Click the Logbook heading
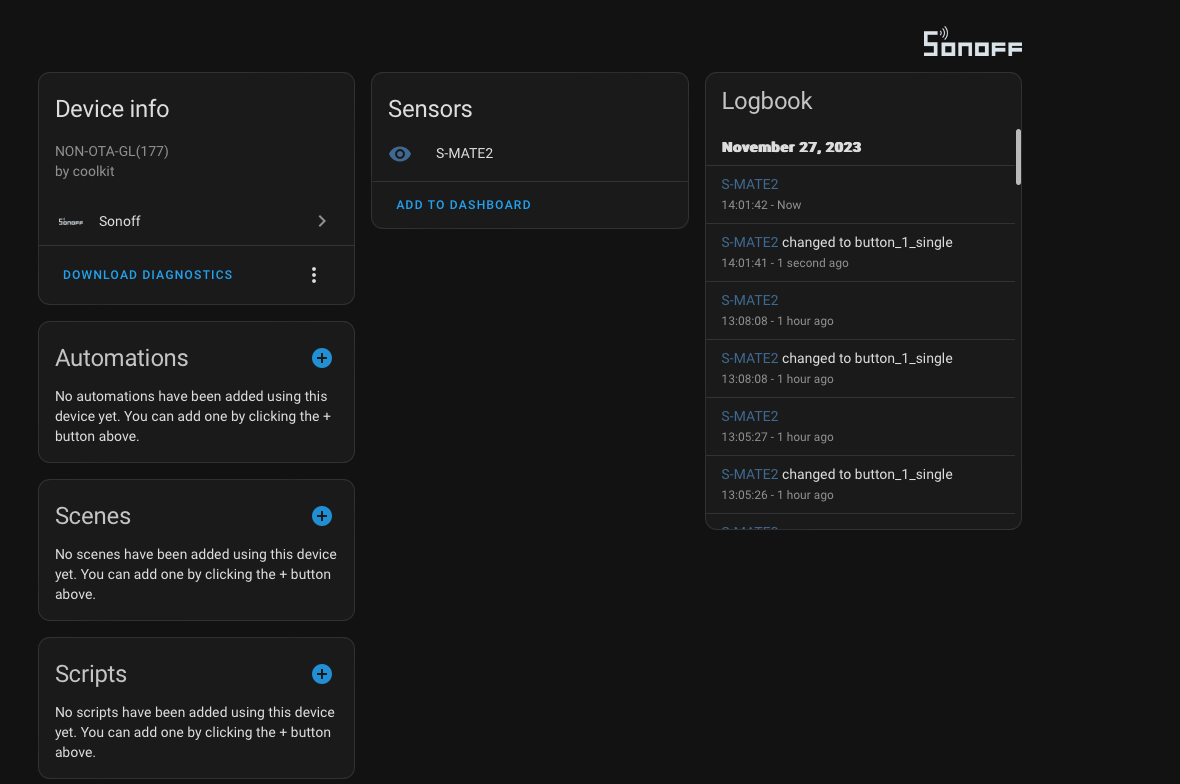Image resolution: width=1180 pixels, height=784 pixels. 767,101
